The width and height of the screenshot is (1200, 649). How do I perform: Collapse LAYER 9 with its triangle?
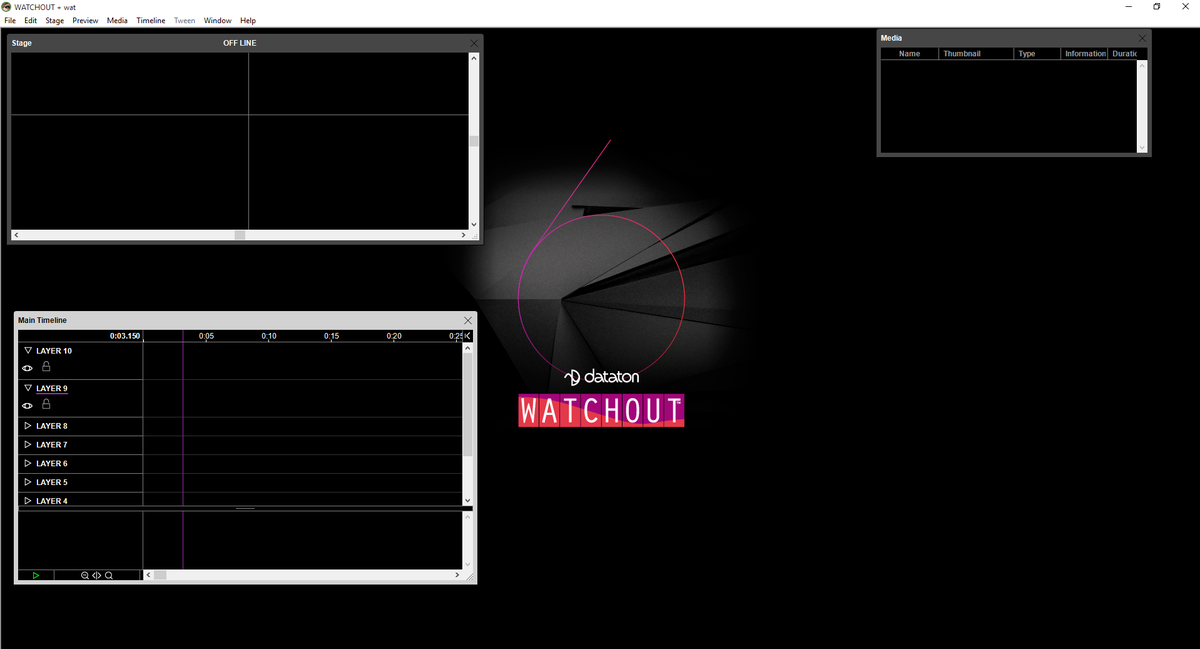coord(28,388)
